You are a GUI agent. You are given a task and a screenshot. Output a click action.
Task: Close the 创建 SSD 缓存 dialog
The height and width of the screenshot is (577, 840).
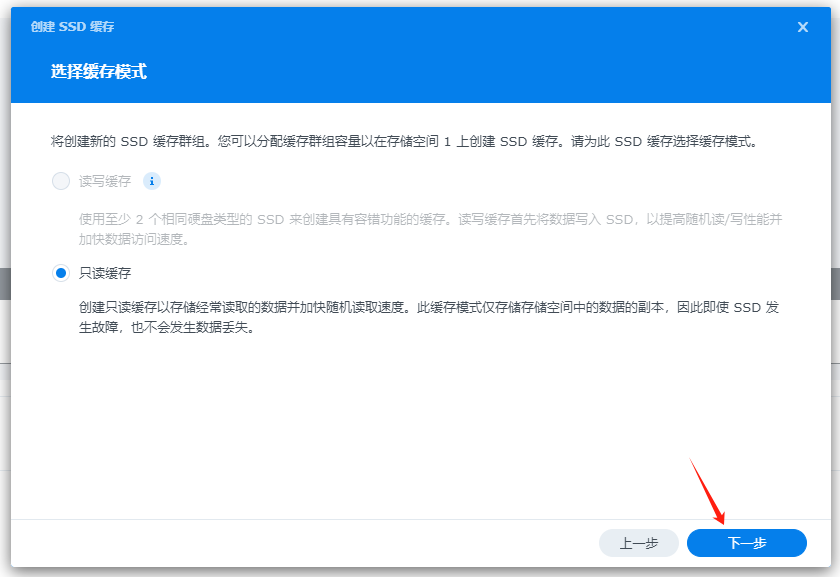point(802,27)
